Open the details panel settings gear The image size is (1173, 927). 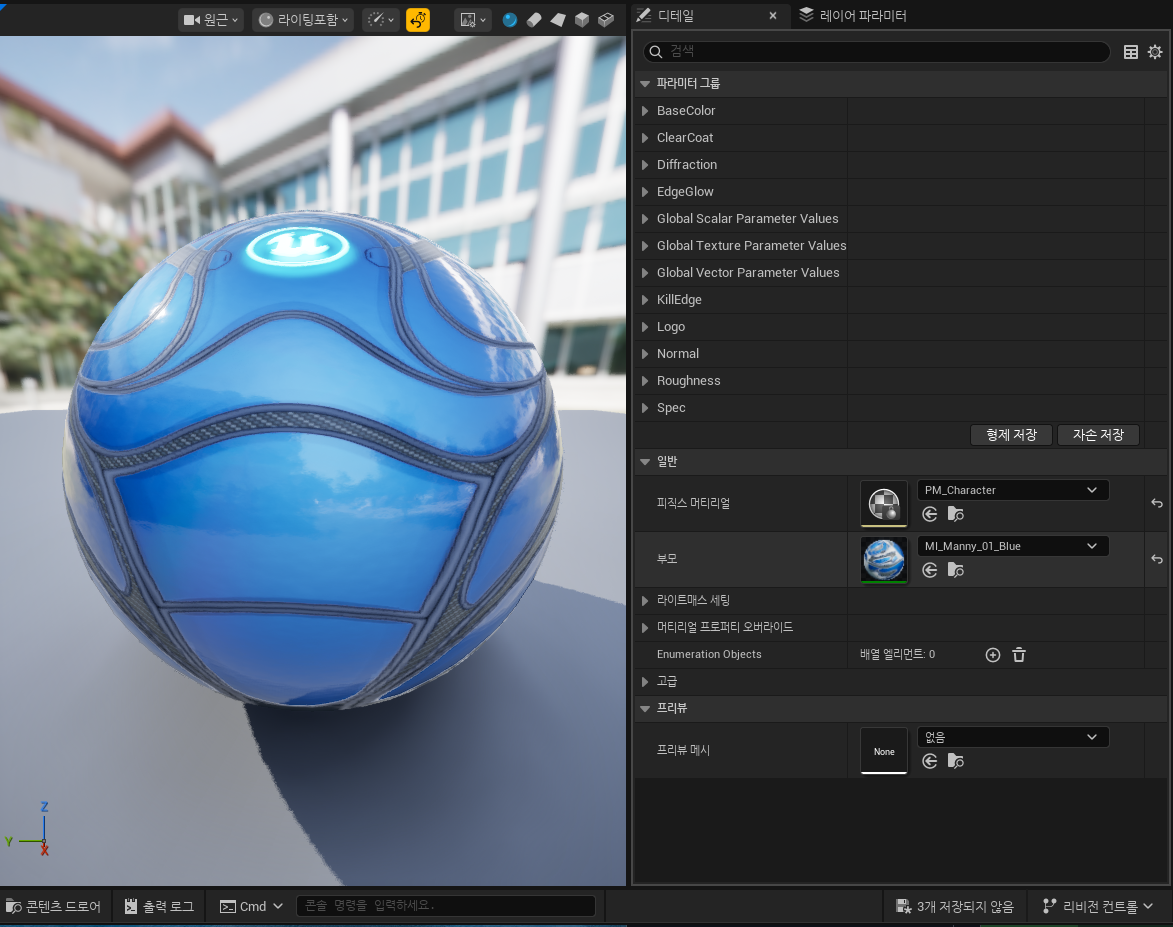click(1155, 52)
